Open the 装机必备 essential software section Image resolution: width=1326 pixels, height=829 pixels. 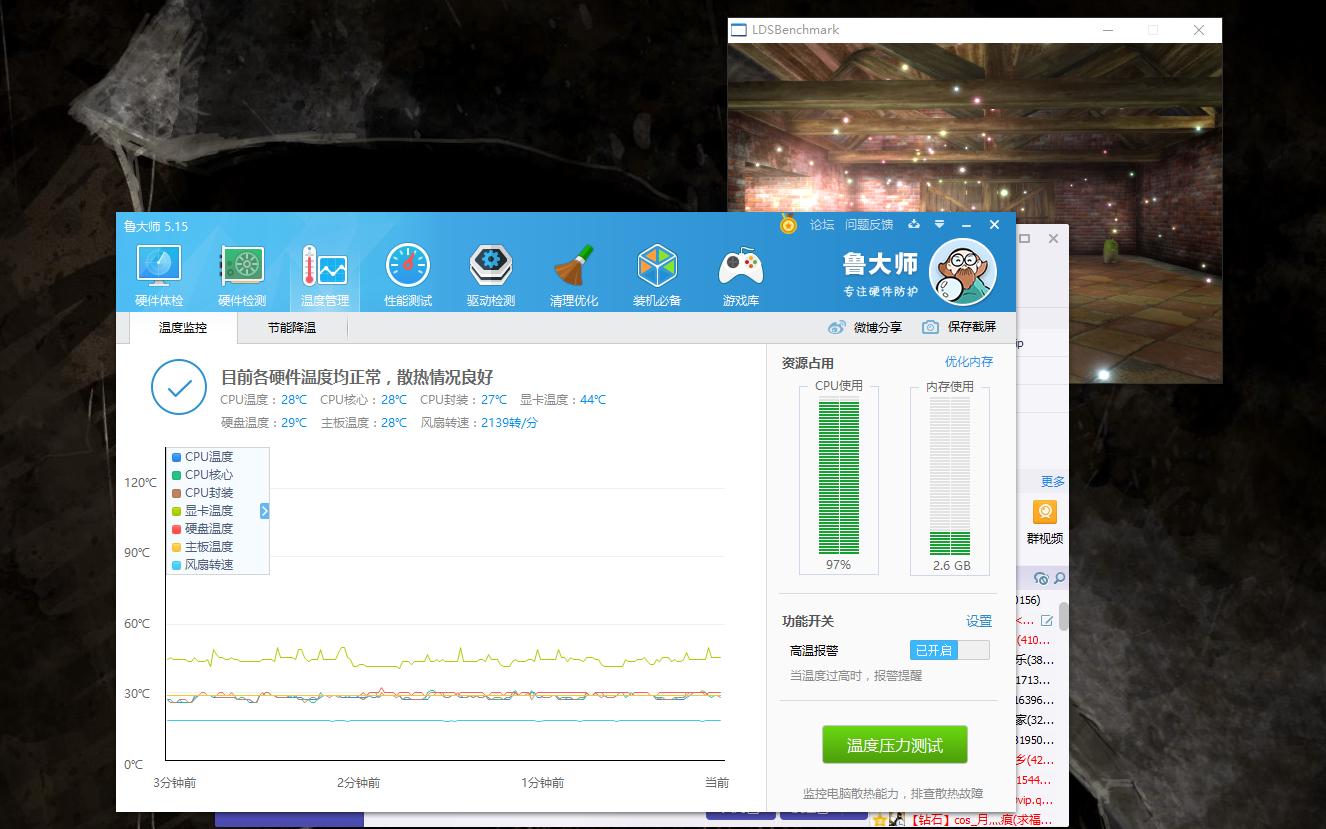tap(657, 275)
